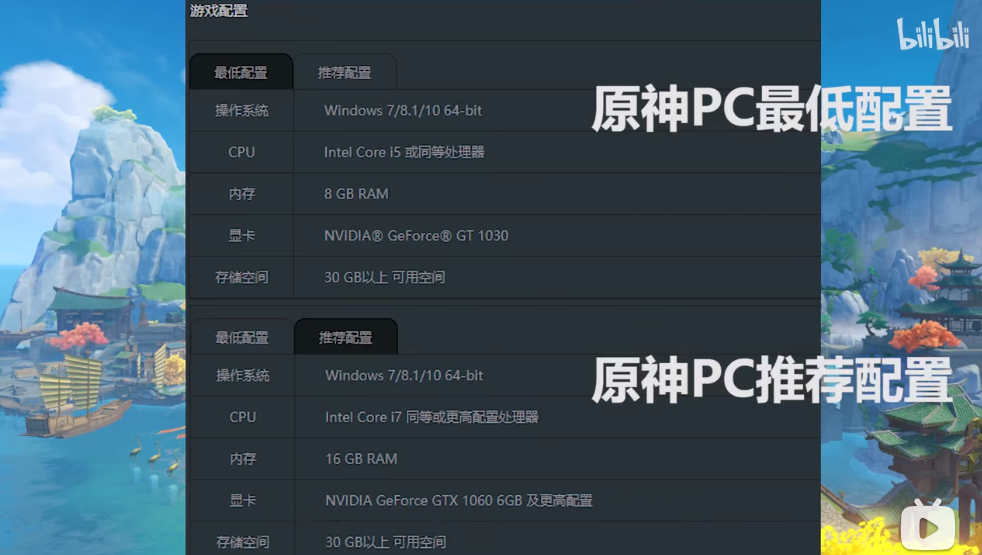Screen dimensions: 982x555
Task: Click '30 GB以上 可用空间' in upper table
Action: click(x=385, y=277)
